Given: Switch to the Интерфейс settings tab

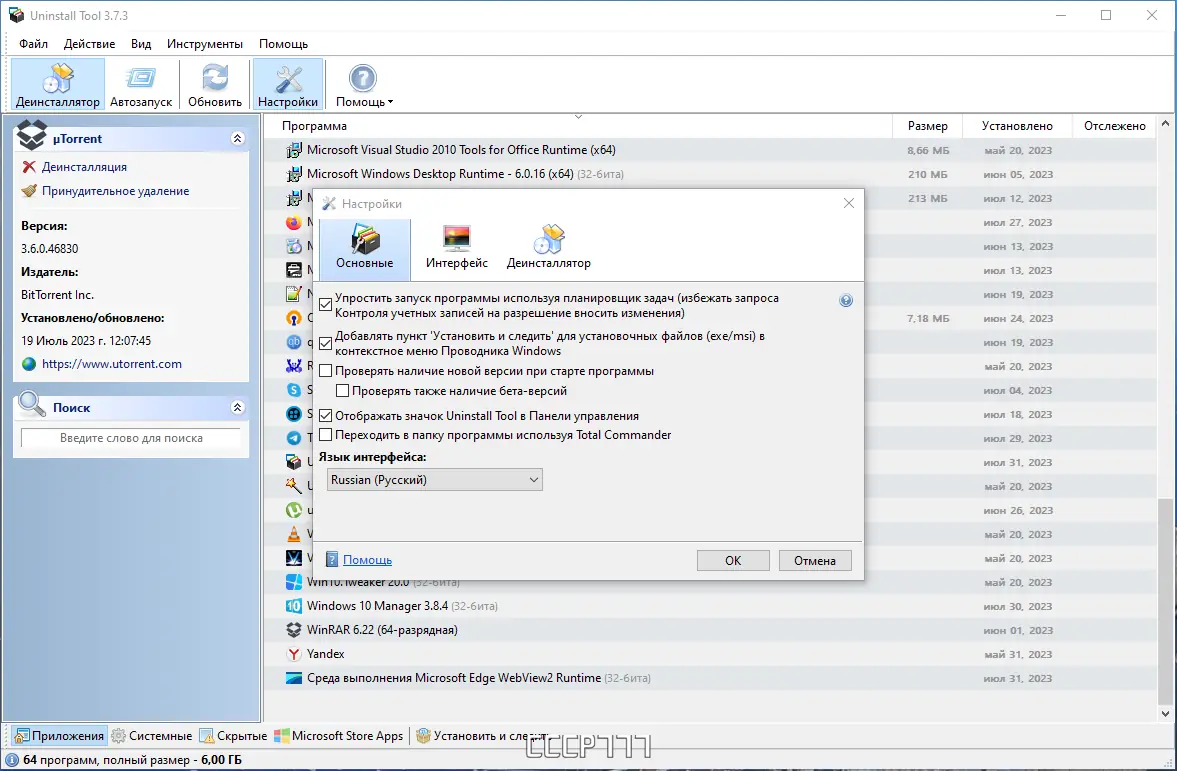Looking at the screenshot, I should (x=456, y=248).
